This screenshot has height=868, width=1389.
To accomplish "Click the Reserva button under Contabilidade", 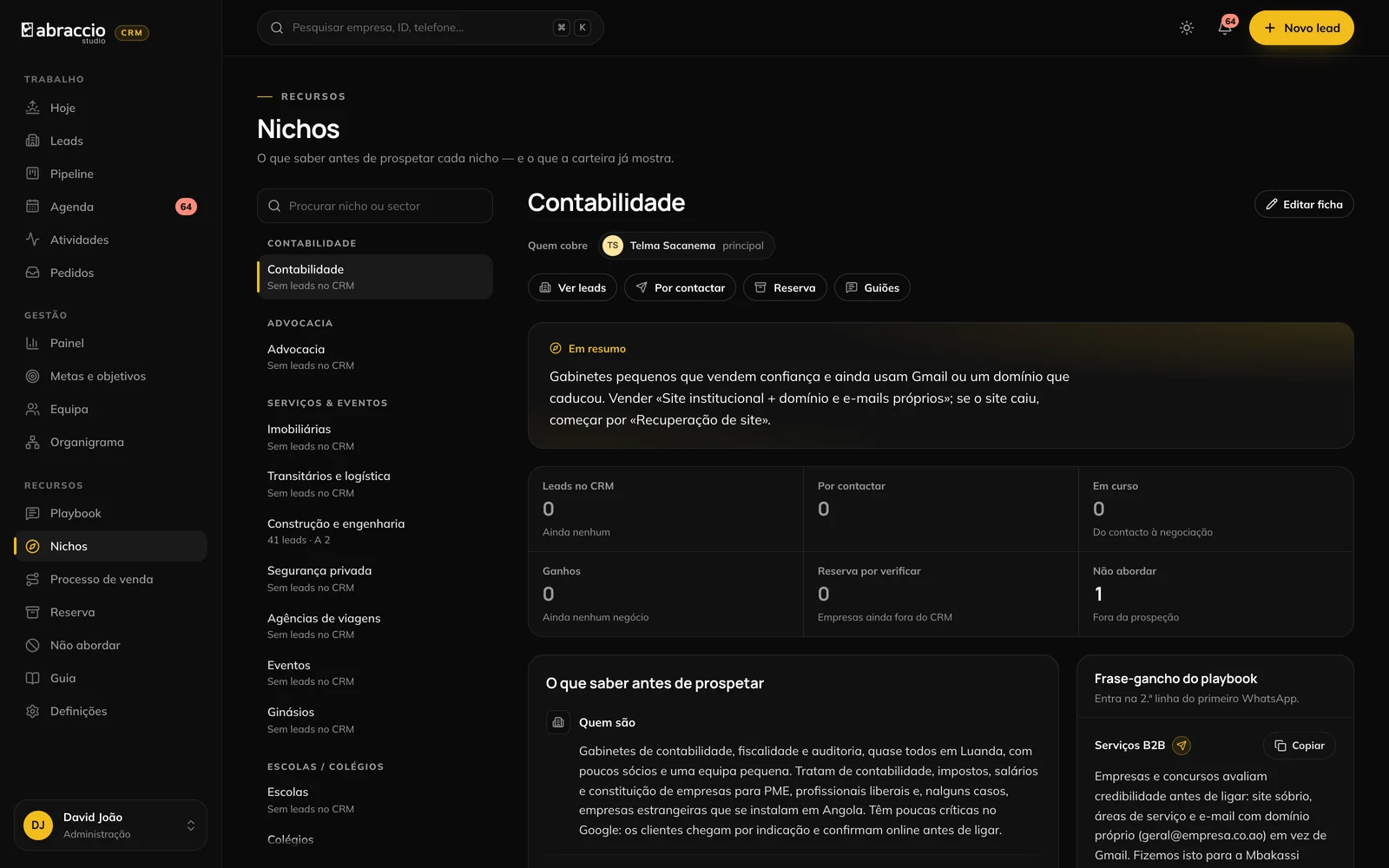I will [785, 287].
